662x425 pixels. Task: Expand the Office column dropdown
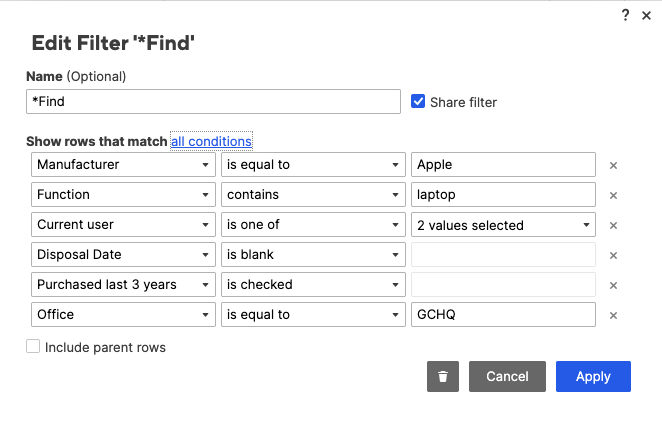click(123, 315)
